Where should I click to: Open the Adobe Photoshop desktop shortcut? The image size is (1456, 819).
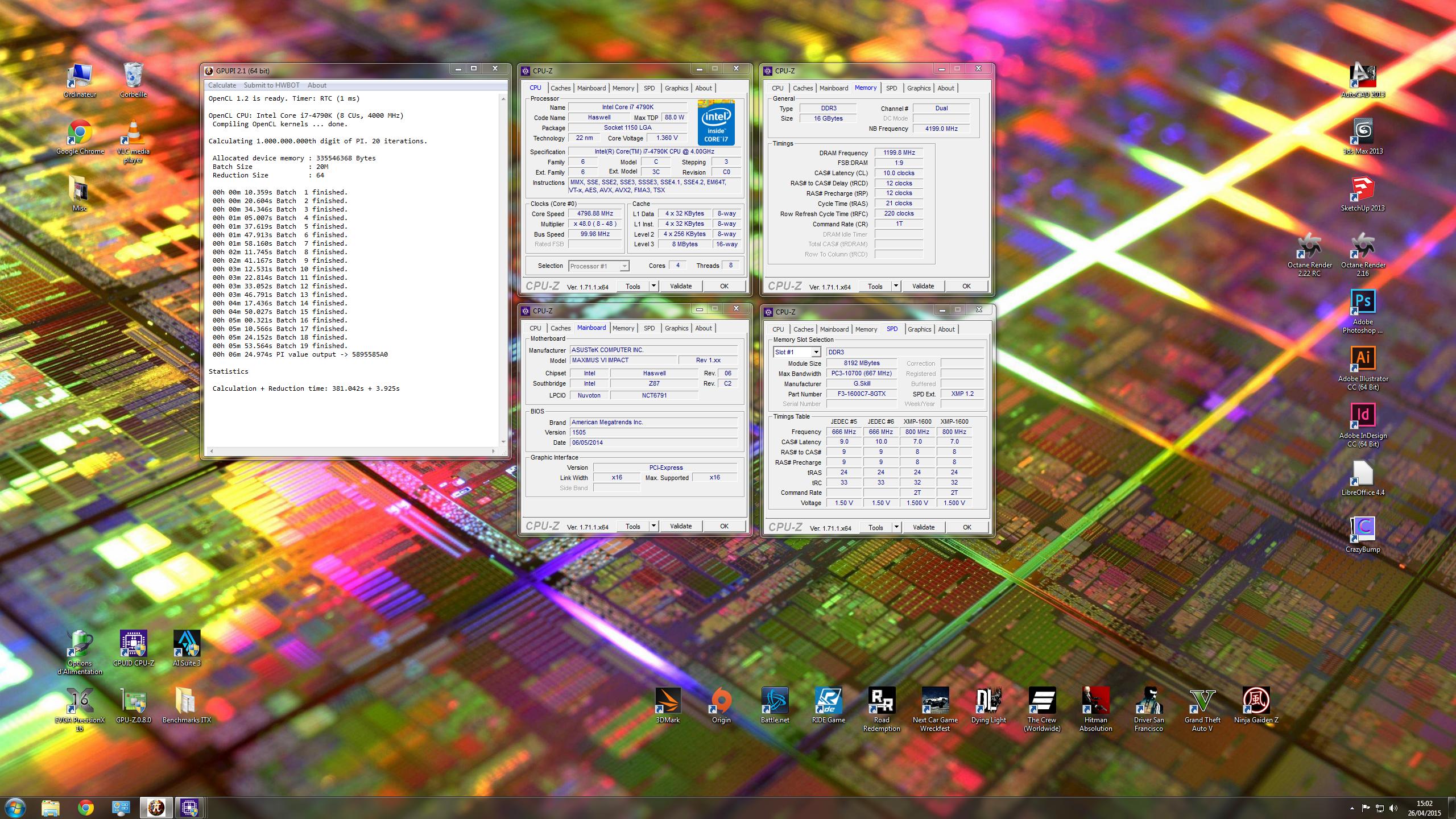click(1363, 312)
